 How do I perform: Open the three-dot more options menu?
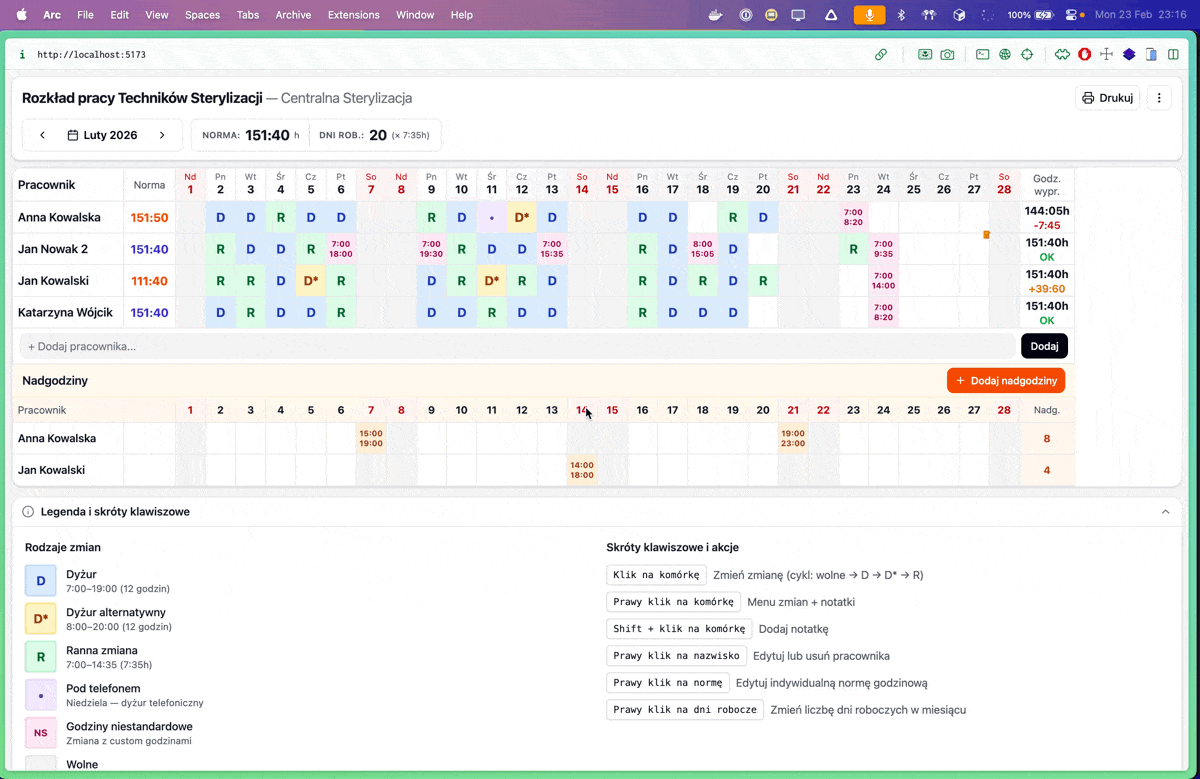(x=1159, y=98)
